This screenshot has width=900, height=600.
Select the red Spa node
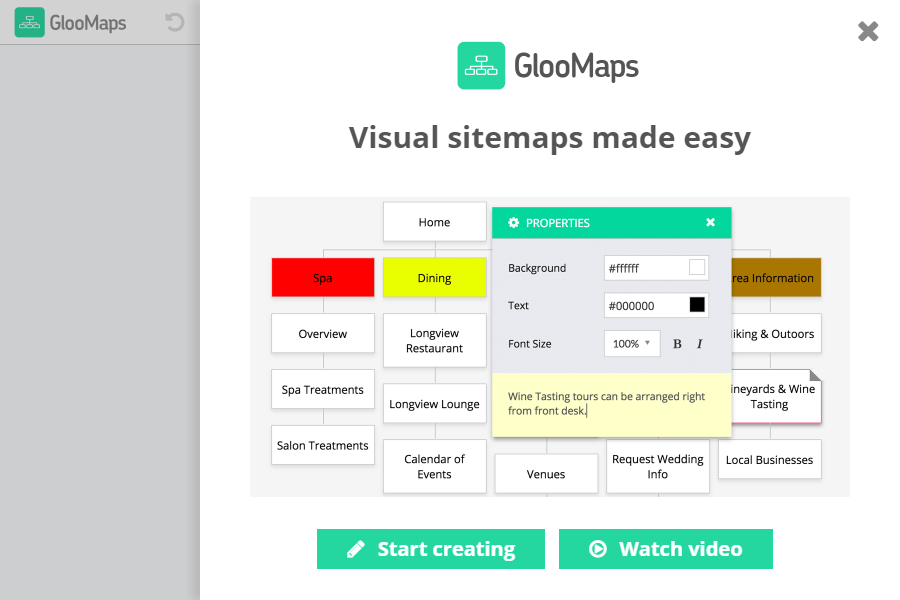pos(322,278)
